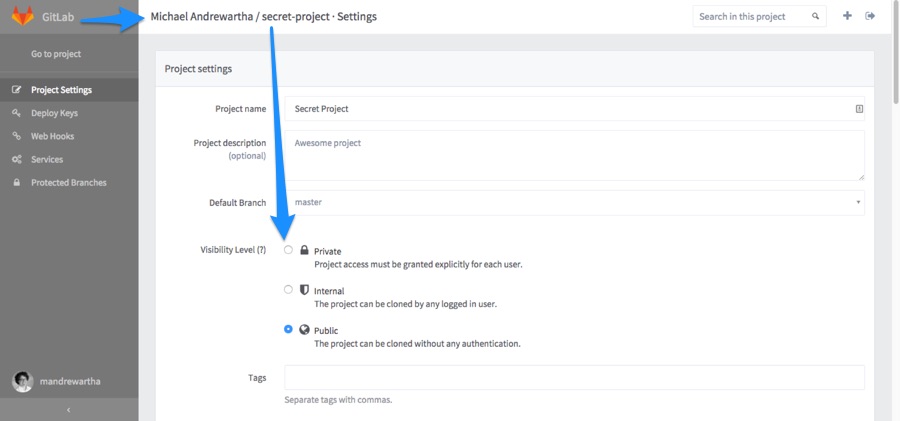Click the Search in this project field
The width and height of the screenshot is (900, 421).
point(759,17)
